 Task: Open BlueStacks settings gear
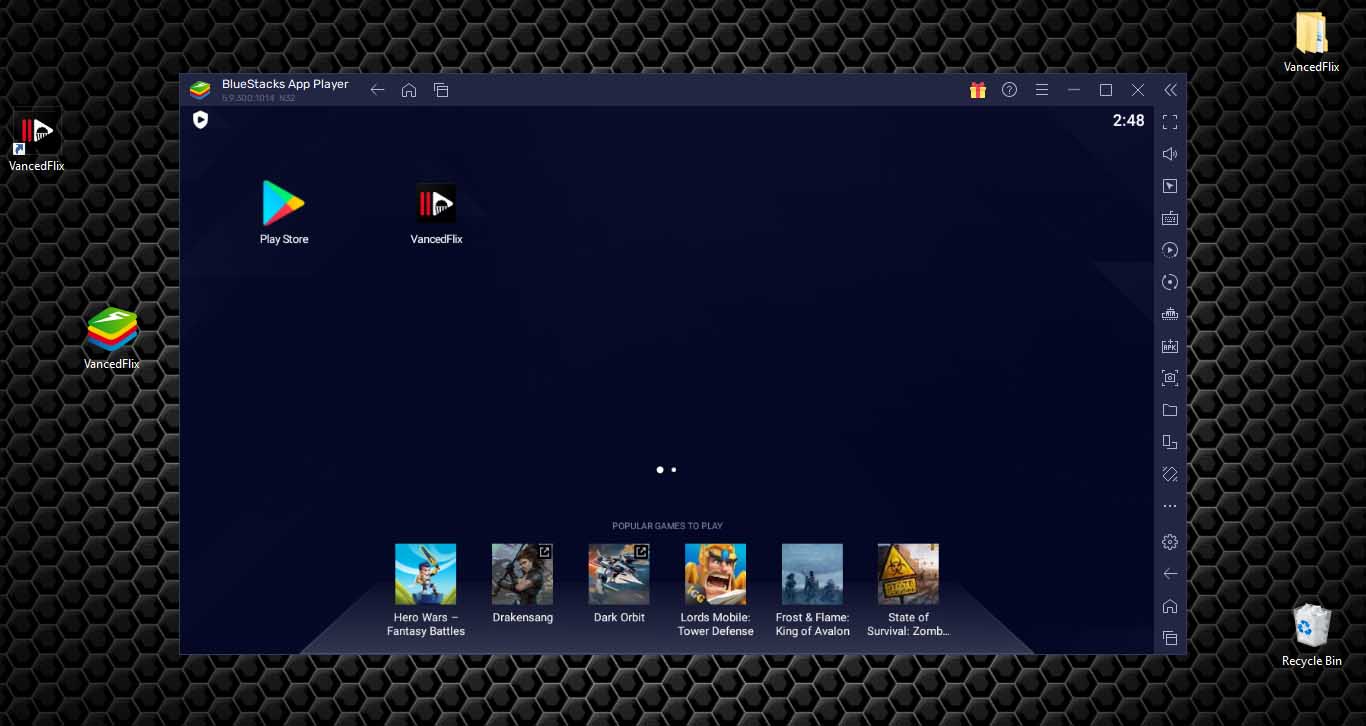click(1170, 542)
